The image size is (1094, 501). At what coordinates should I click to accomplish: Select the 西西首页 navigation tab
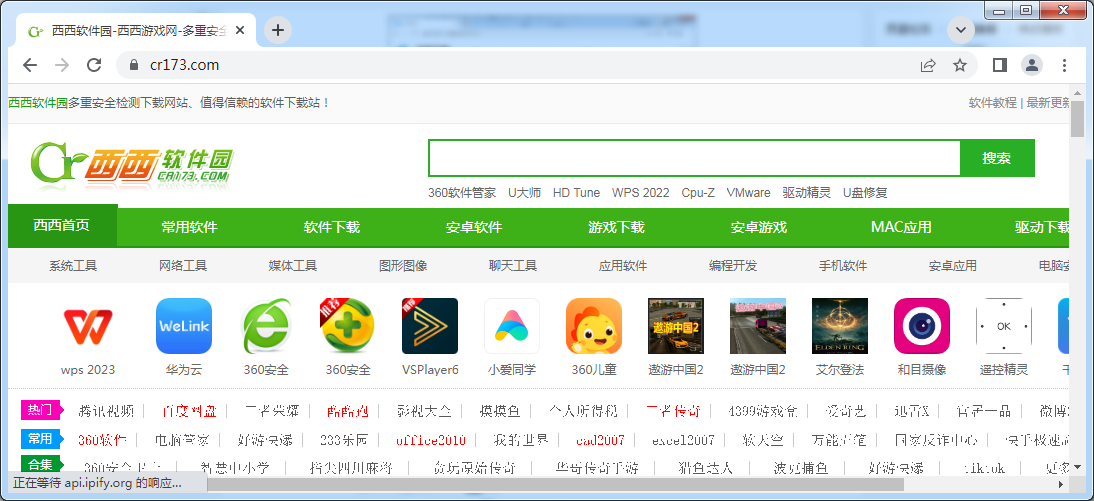pos(62,225)
